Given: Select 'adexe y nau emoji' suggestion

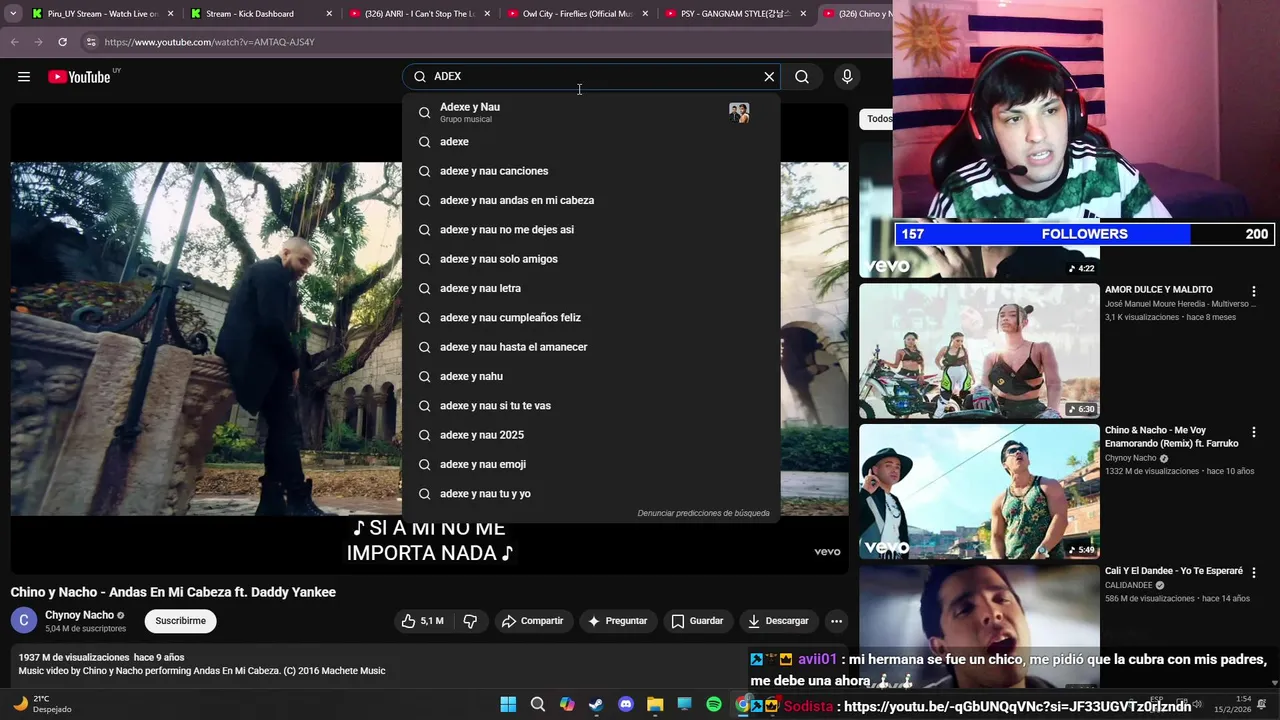Looking at the screenshot, I should pos(591,464).
